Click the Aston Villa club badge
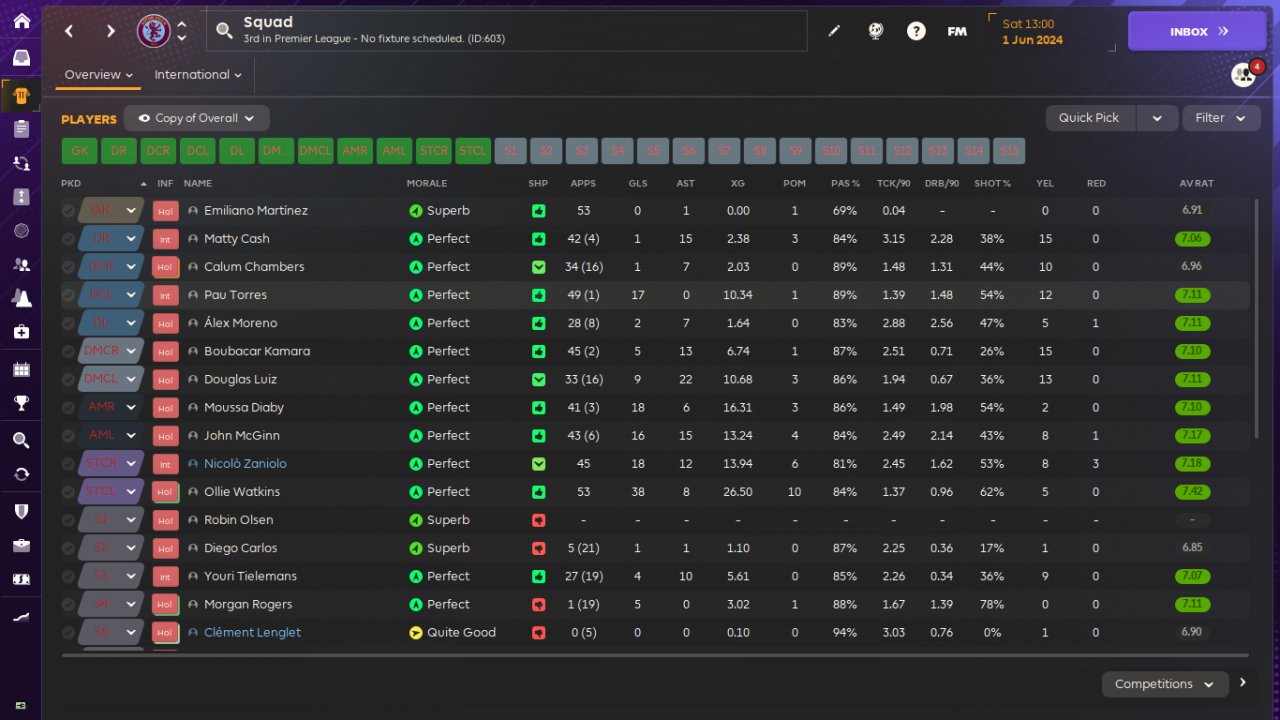The height and width of the screenshot is (720, 1280). coord(153,31)
